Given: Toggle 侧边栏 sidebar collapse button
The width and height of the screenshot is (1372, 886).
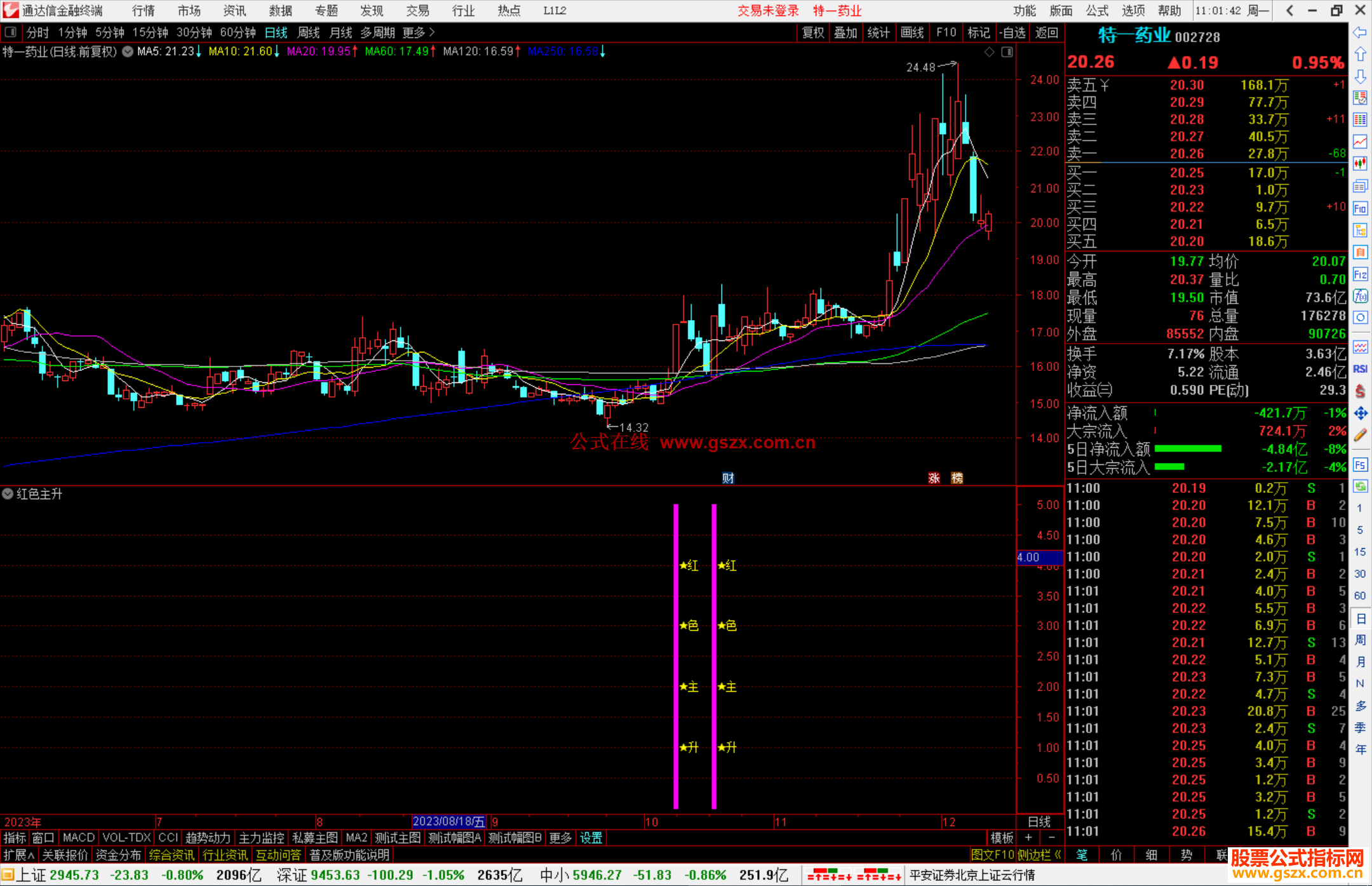Looking at the screenshot, I should tap(1038, 855).
